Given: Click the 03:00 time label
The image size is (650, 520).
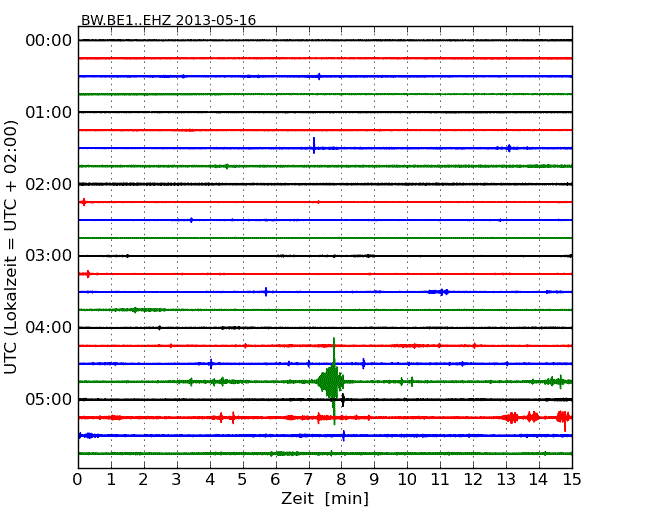Looking at the screenshot, I should coord(49,256).
